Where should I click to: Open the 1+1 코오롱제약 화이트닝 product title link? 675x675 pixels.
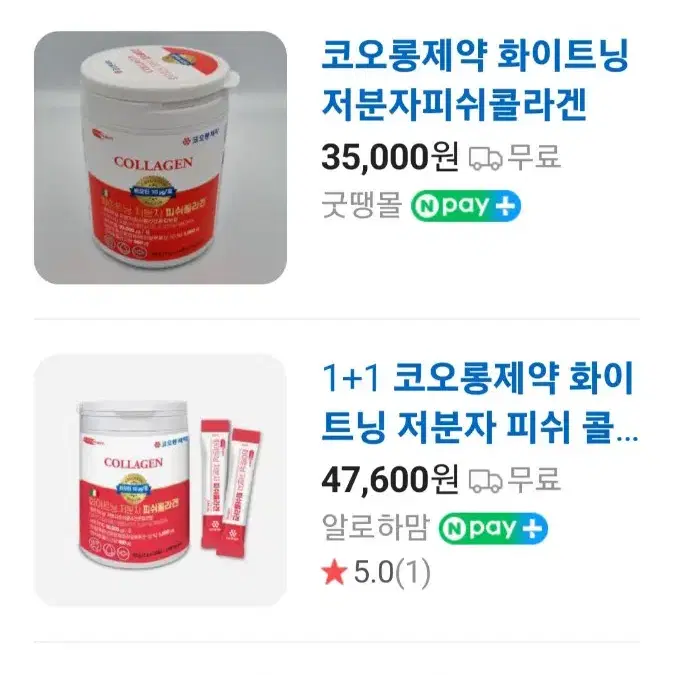(480, 403)
